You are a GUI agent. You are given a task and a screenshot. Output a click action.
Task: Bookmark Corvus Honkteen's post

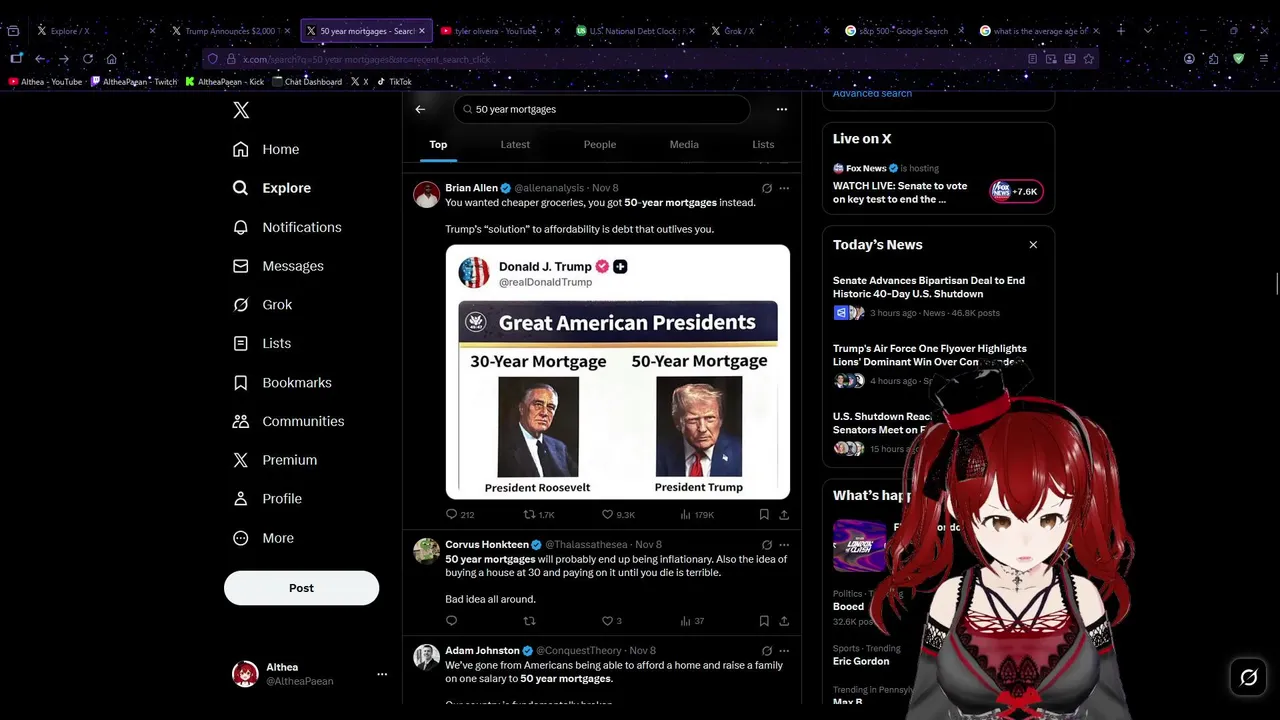[x=764, y=621]
